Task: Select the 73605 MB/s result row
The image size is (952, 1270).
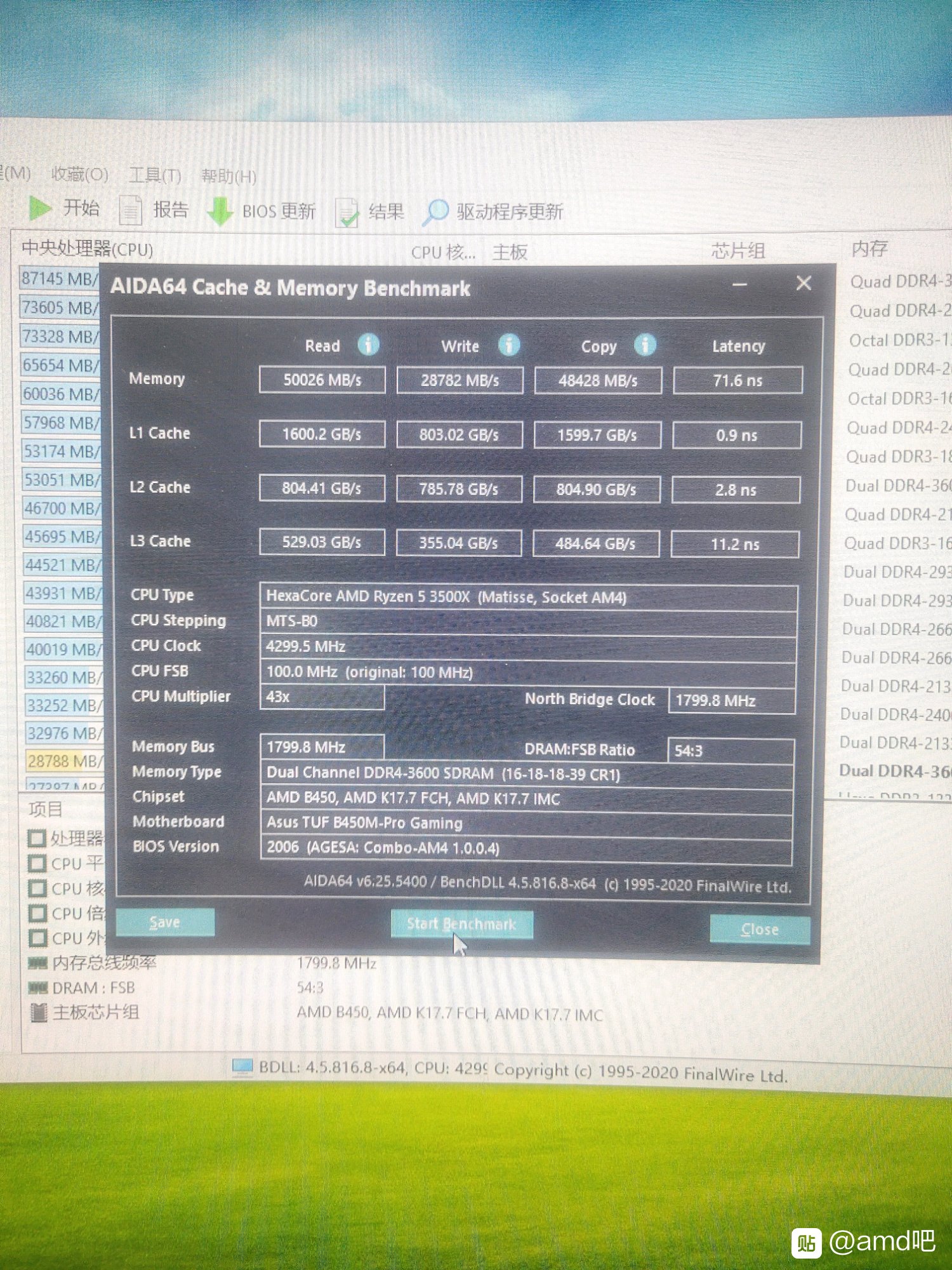Action: (x=60, y=307)
